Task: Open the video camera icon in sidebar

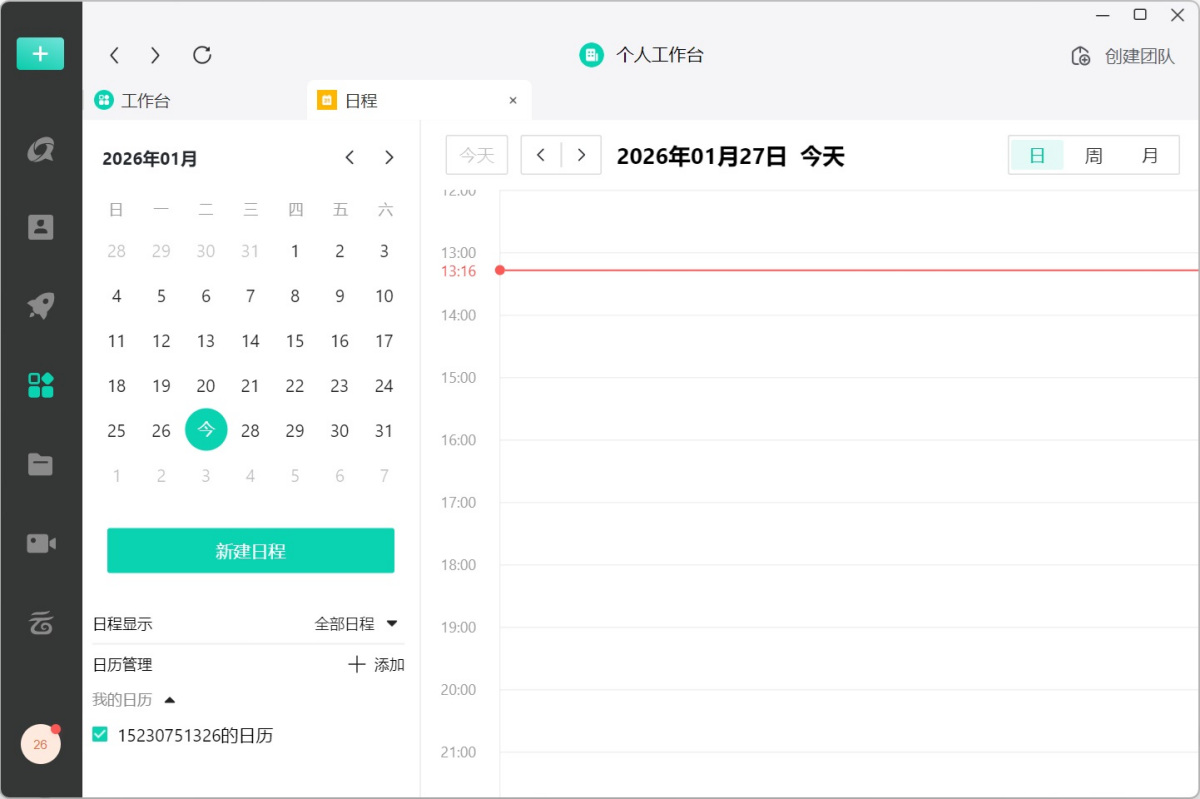Action: pos(40,543)
